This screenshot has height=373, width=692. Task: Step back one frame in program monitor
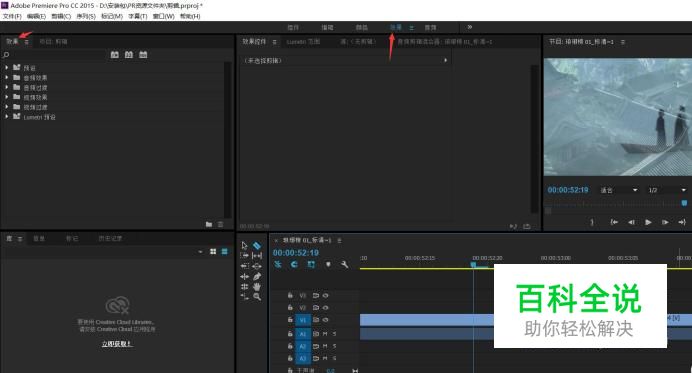click(x=631, y=222)
